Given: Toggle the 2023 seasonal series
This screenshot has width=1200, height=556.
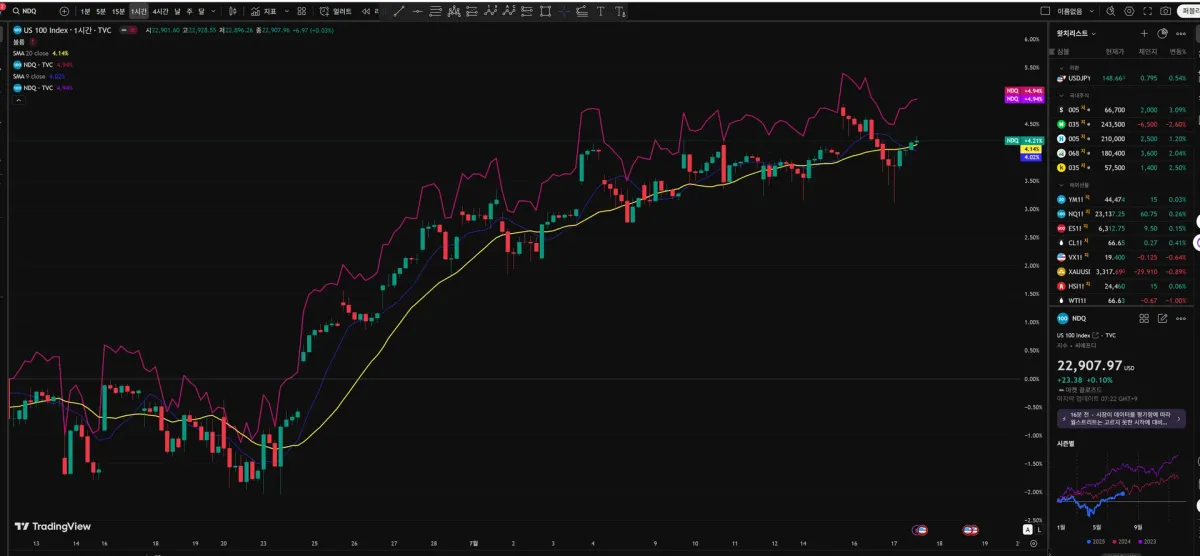Looking at the screenshot, I should coord(1147,542).
